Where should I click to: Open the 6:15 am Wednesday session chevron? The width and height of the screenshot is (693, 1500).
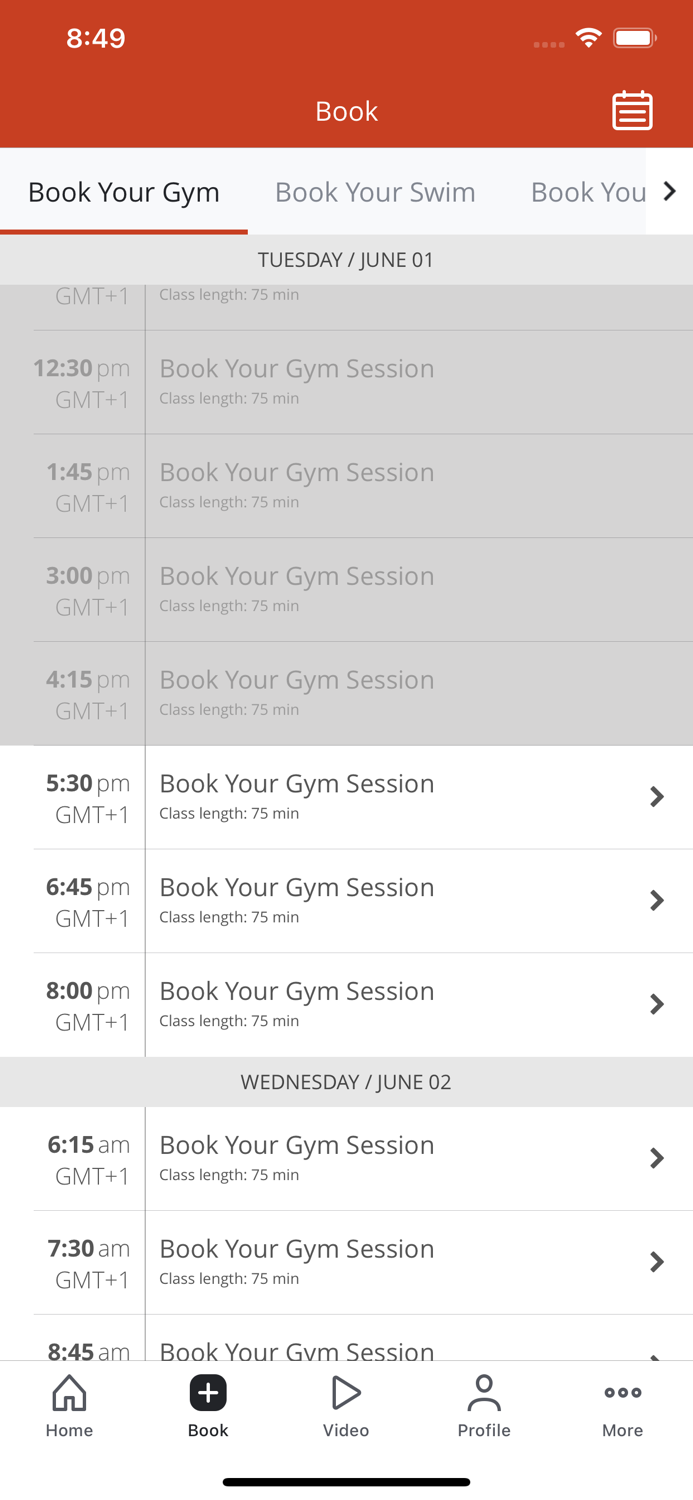pos(657,1158)
